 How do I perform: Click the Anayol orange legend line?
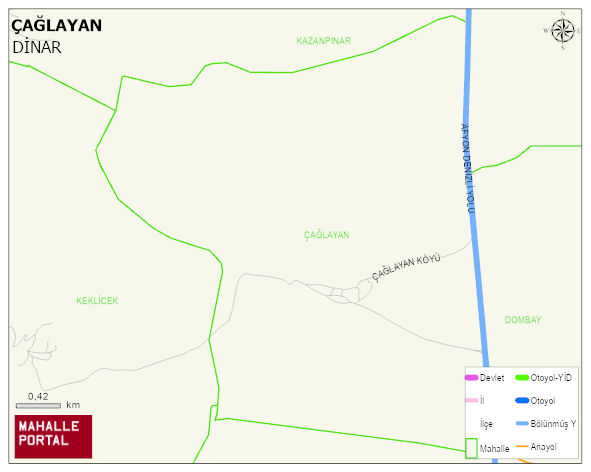pyautogui.click(x=522, y=446)
